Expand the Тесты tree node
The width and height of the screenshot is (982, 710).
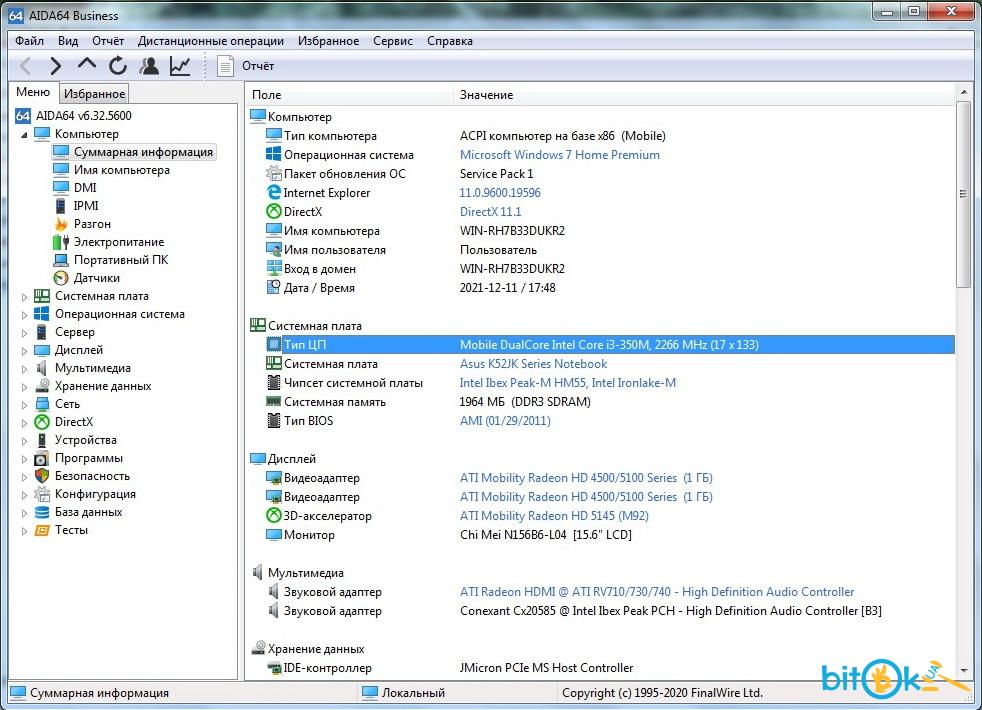click(x=24, y=531)
